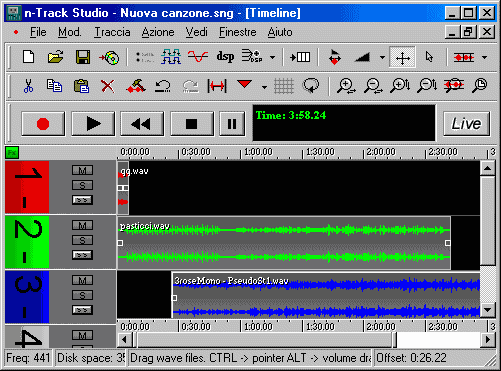Start playback with the play button

tap(93, 124)
